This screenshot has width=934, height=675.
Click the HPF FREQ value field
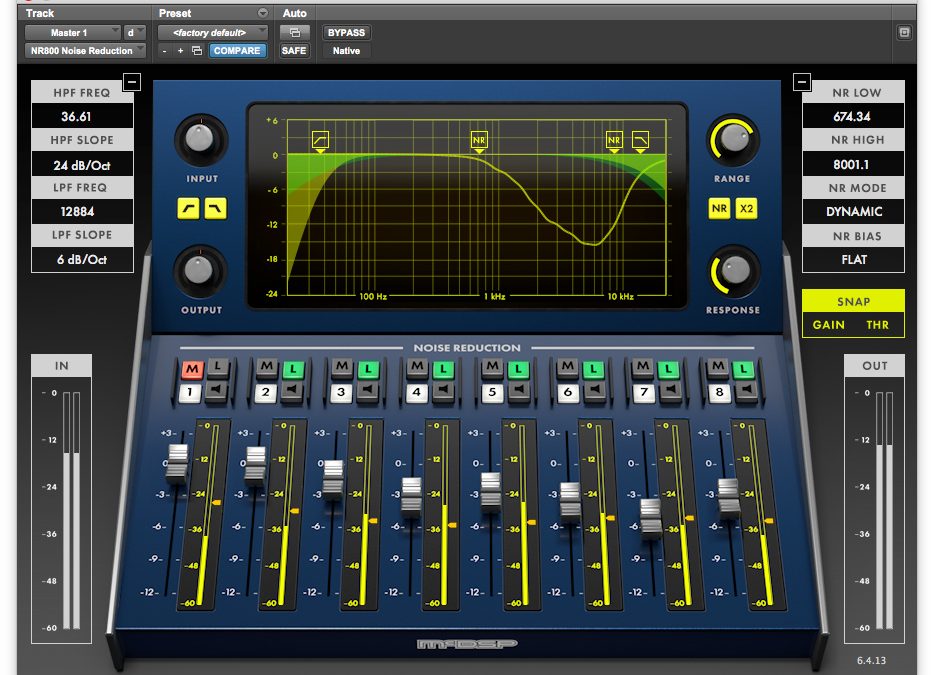[x=81, y=115]
